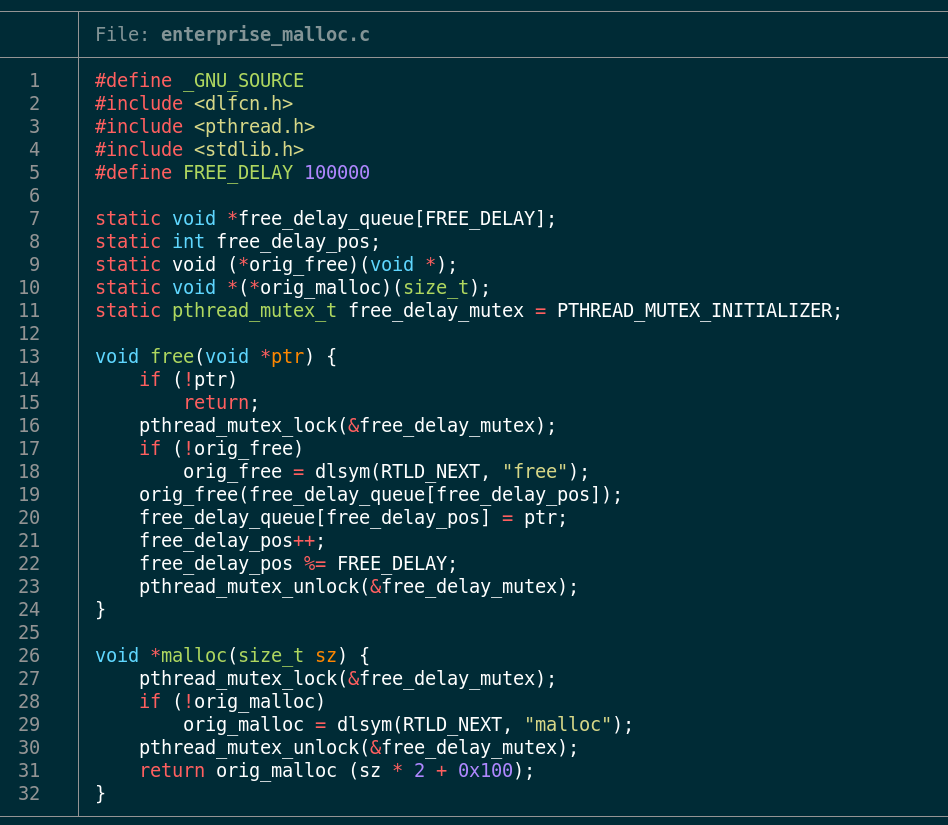
Task: Click the orange sz parameter in malloc's signature
Action: tap(326, 656)
